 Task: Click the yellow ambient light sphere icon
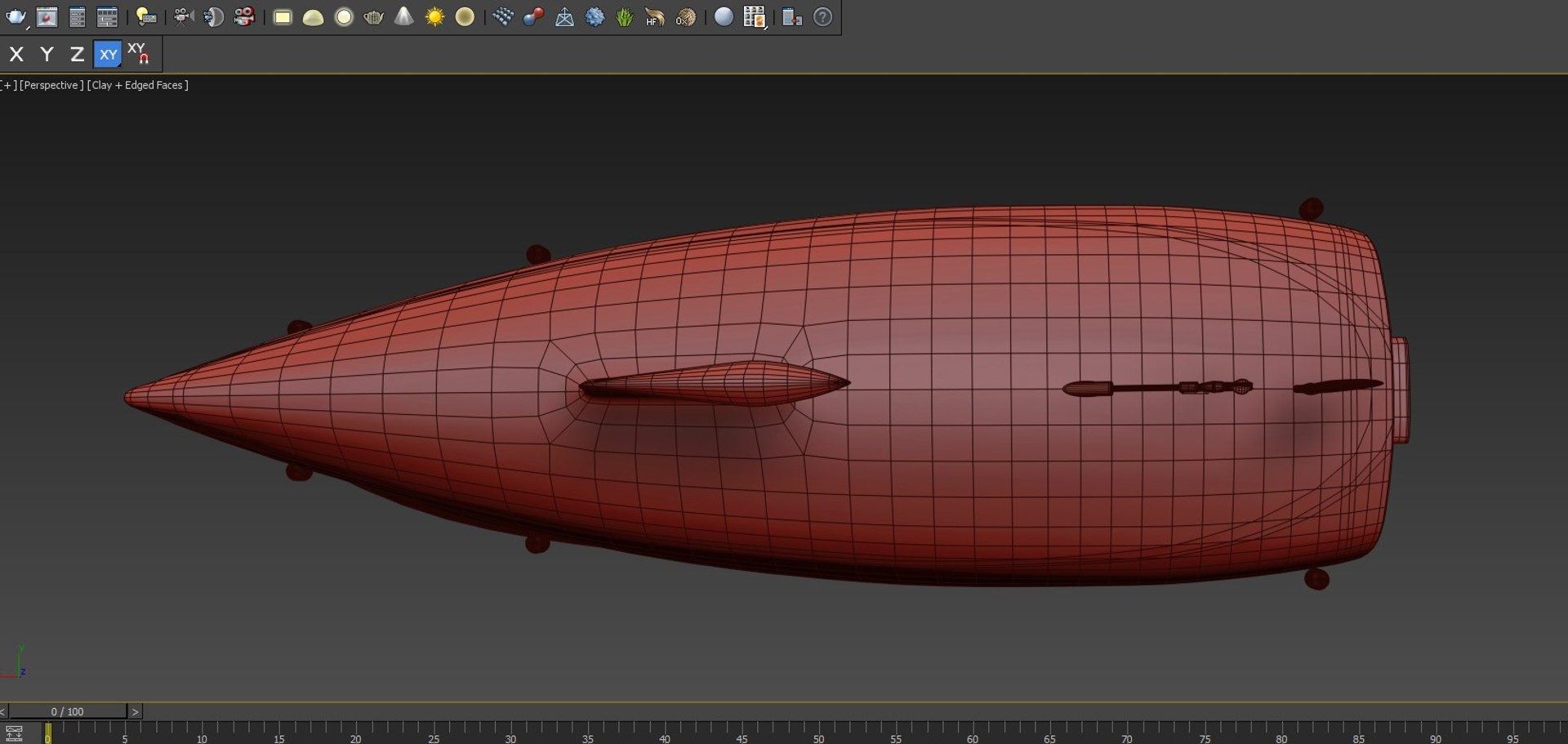pyautogui.click(x=465, y=17)
